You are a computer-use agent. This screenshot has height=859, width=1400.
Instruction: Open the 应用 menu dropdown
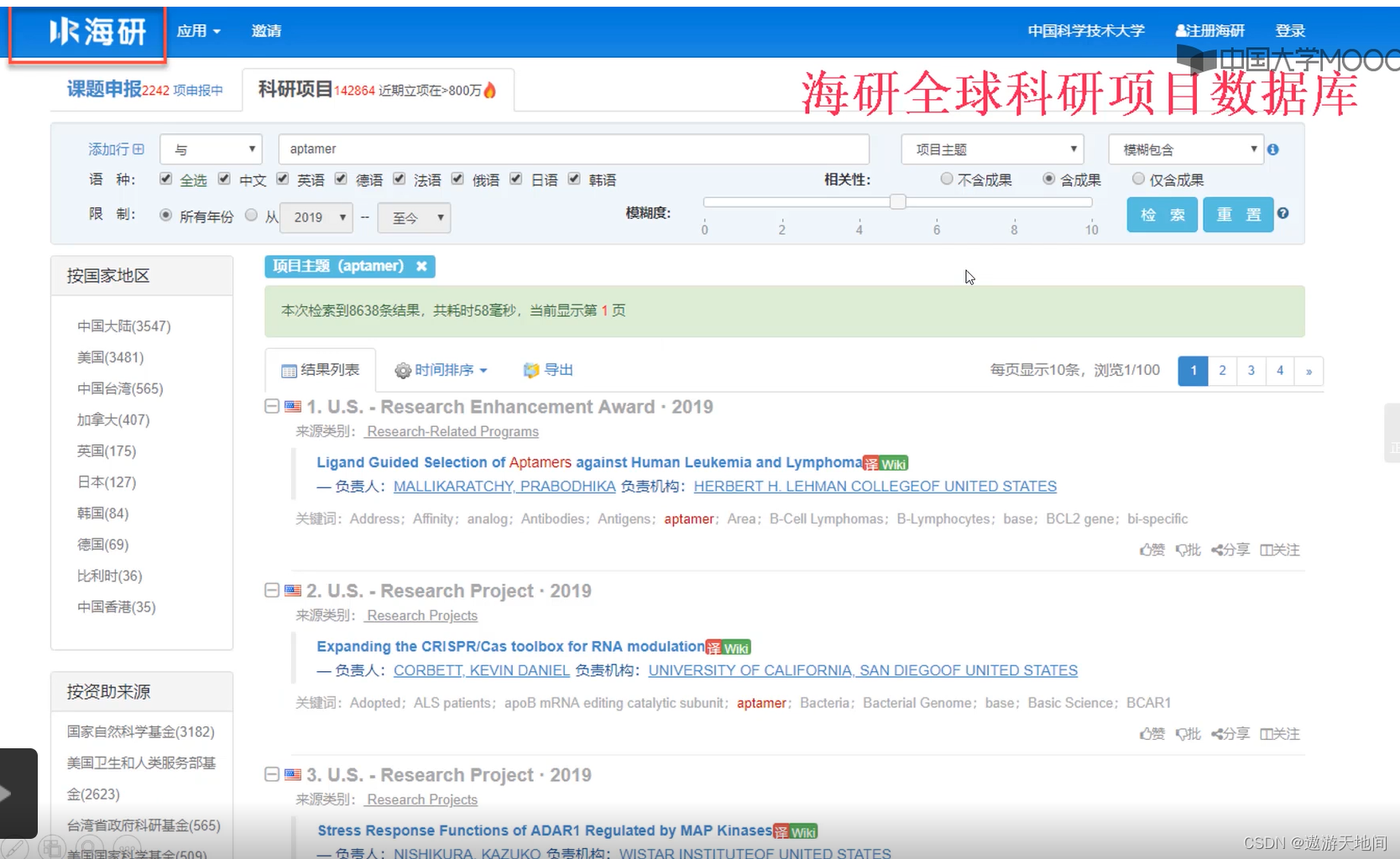tap(199, 31)
